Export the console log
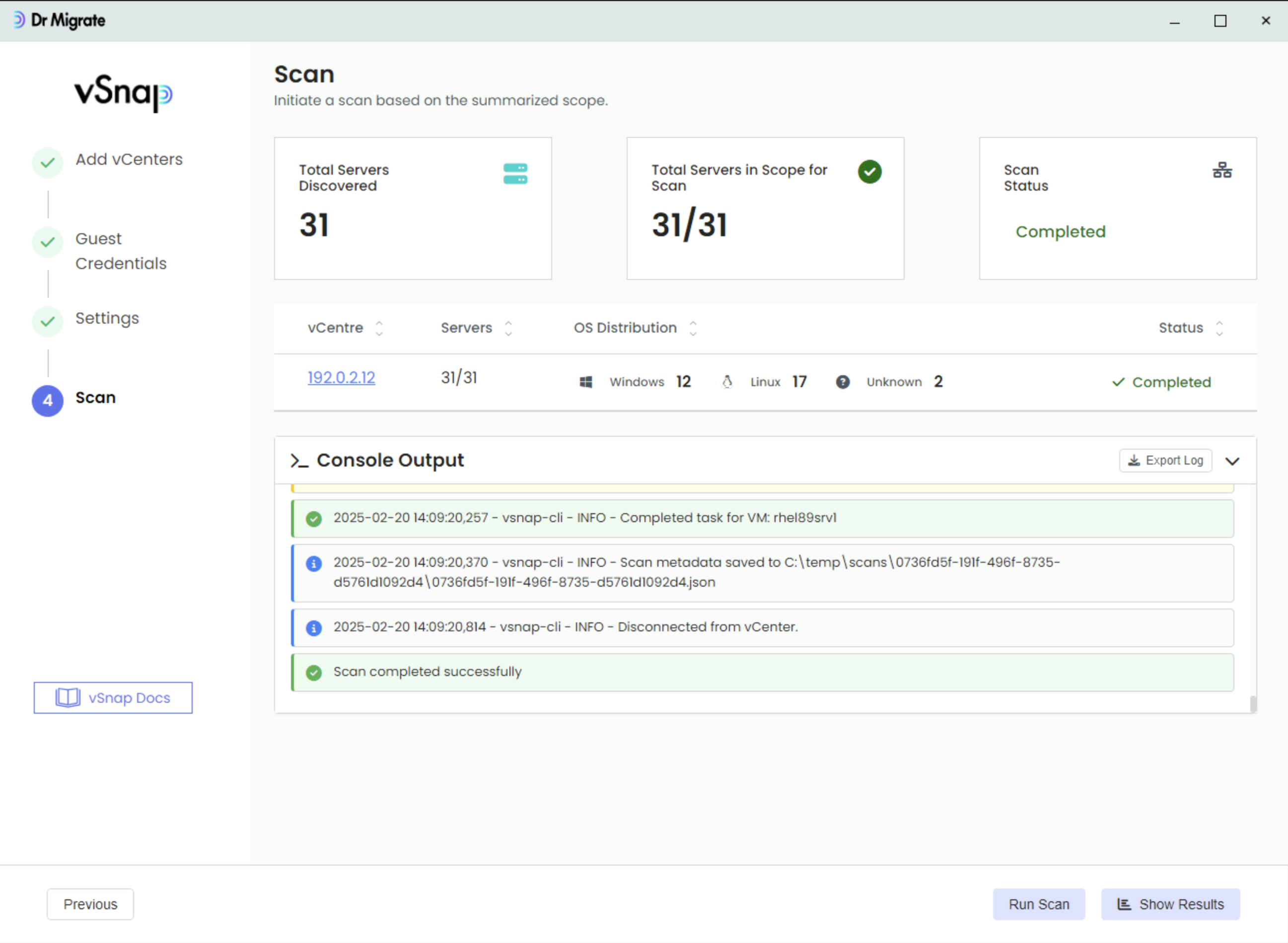 point(1165,460)
